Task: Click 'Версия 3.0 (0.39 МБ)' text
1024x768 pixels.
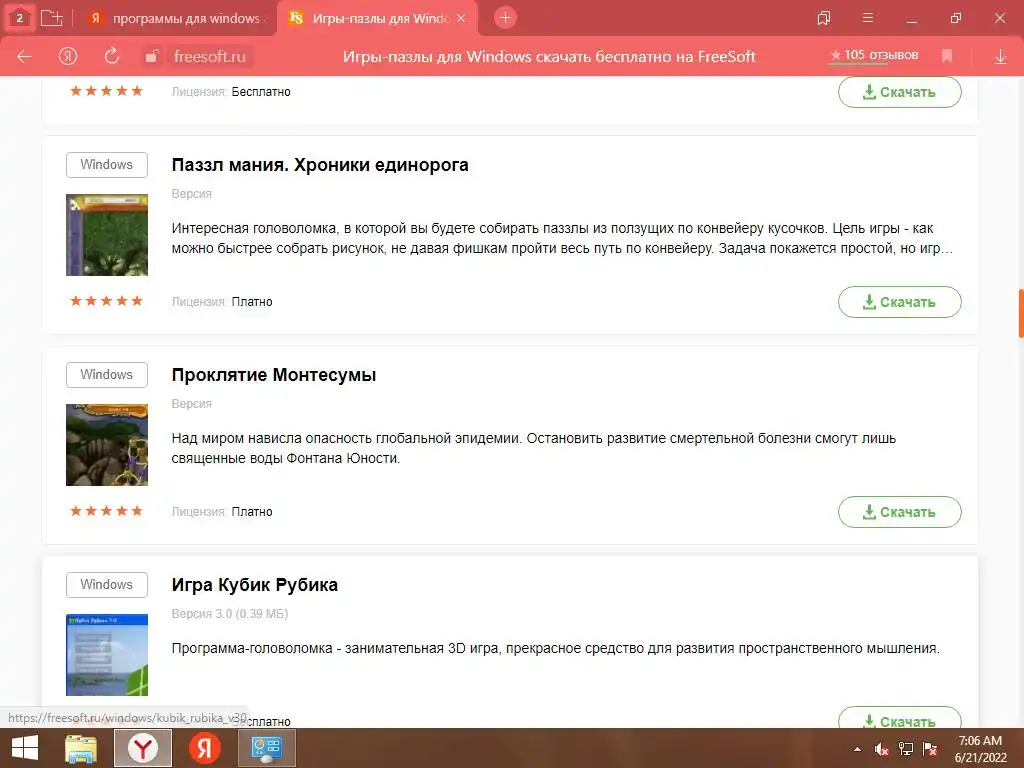Action: coord(230,614)
